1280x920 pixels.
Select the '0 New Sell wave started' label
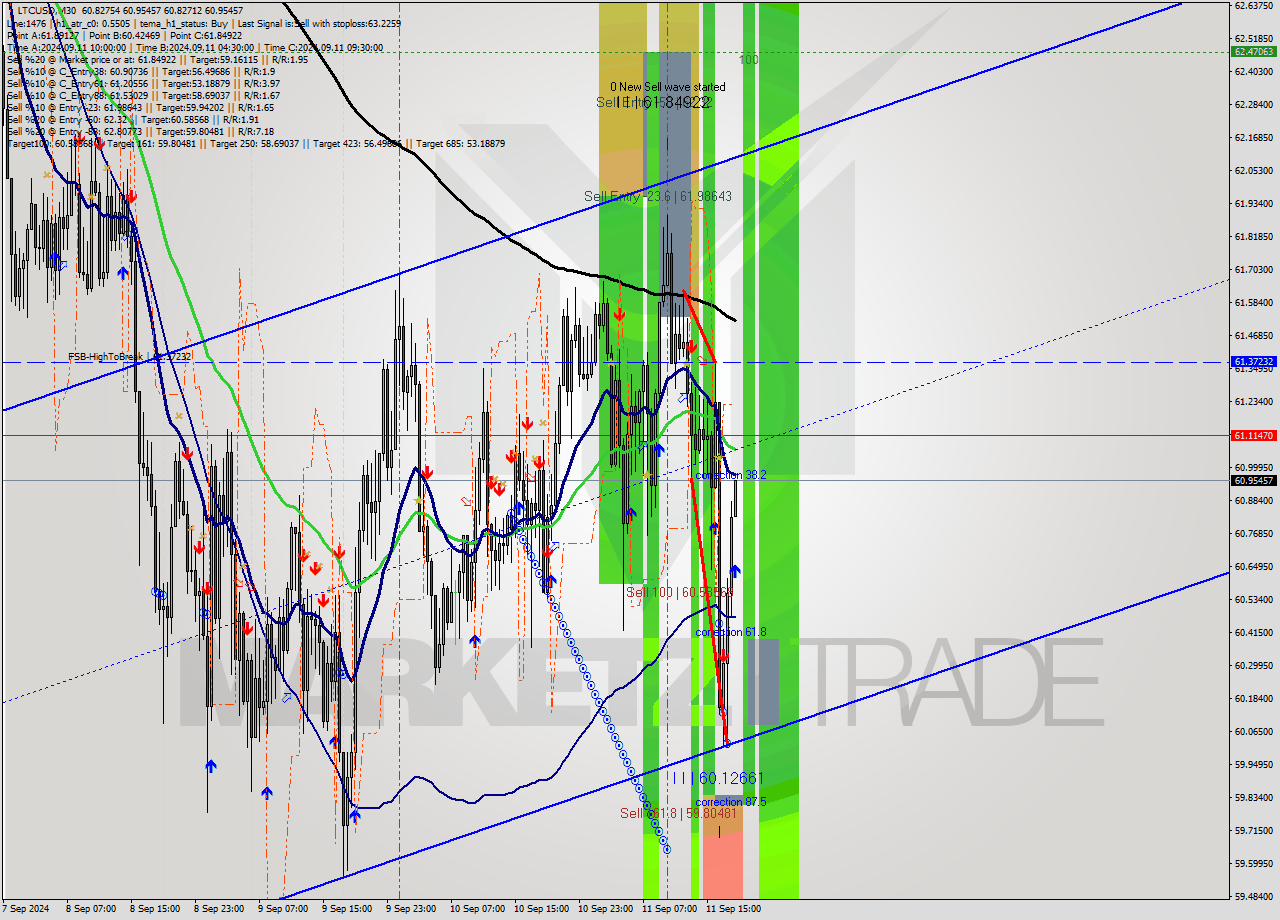(668, 87)
